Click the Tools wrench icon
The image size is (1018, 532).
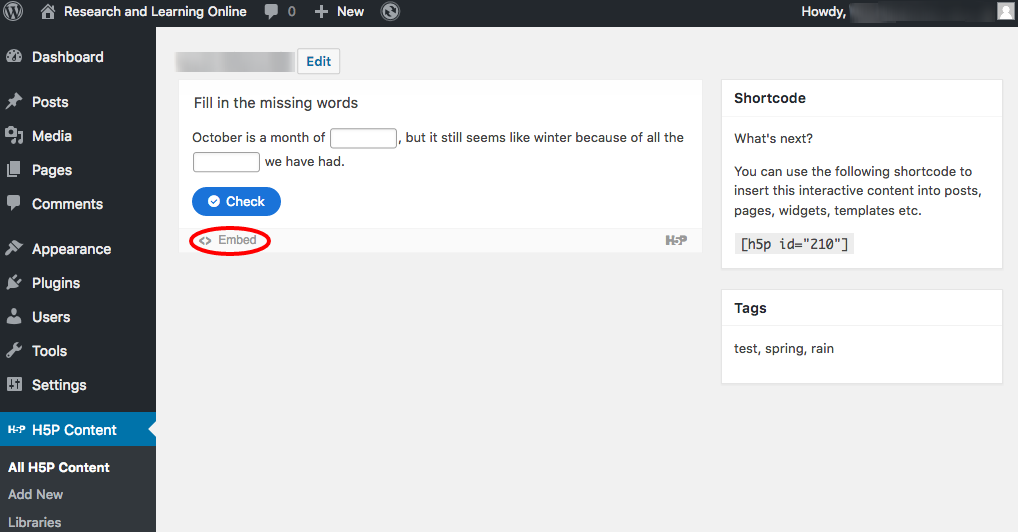[x=14, y=350]
